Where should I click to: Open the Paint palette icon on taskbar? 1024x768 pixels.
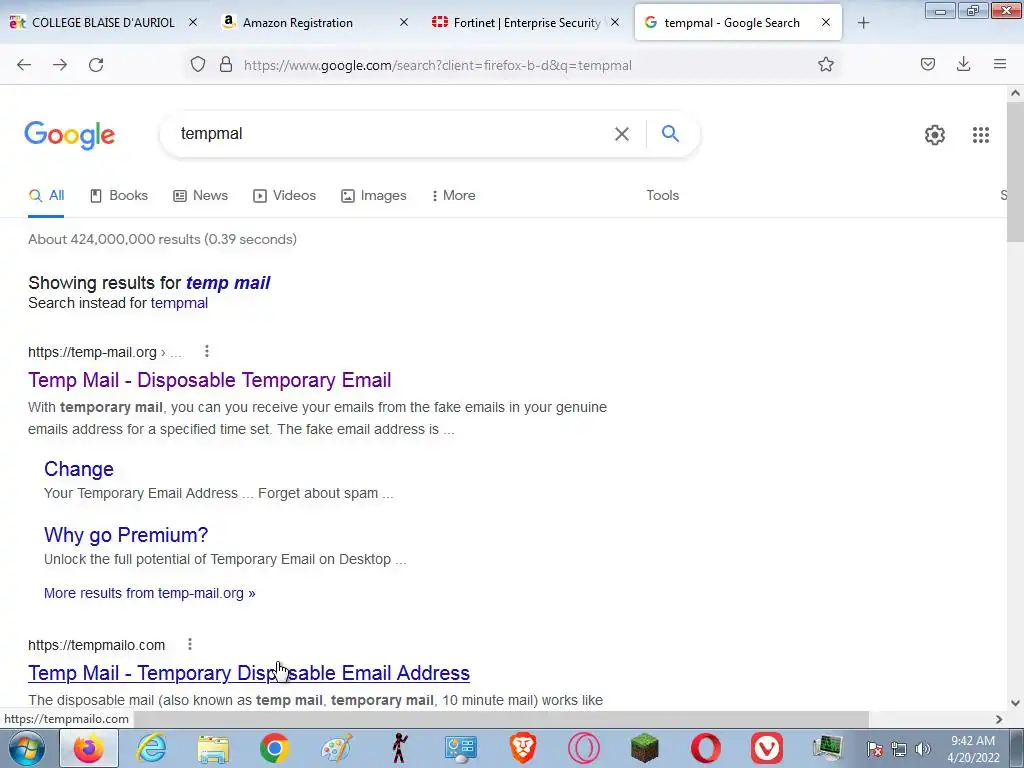click(x=336, y=748)
